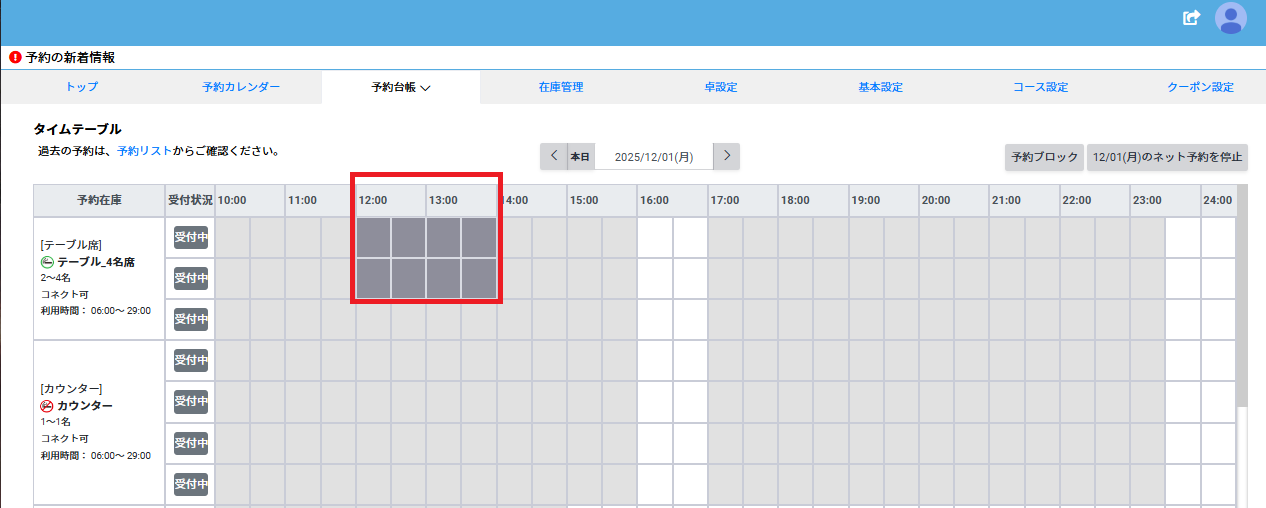Toggle first 受付中 status for カウンター
1266x508 pixels.
click(190, 360)
